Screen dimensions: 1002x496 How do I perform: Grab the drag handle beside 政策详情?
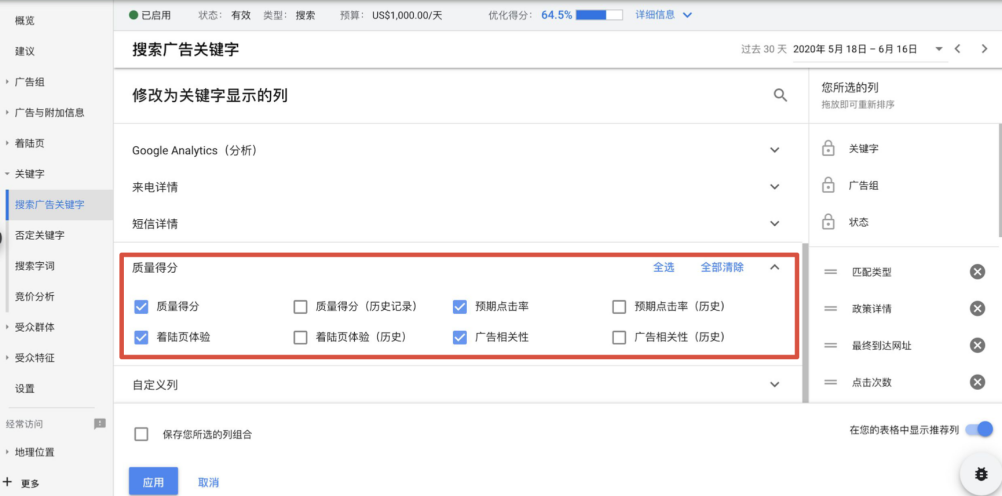[x=830, y=309]
